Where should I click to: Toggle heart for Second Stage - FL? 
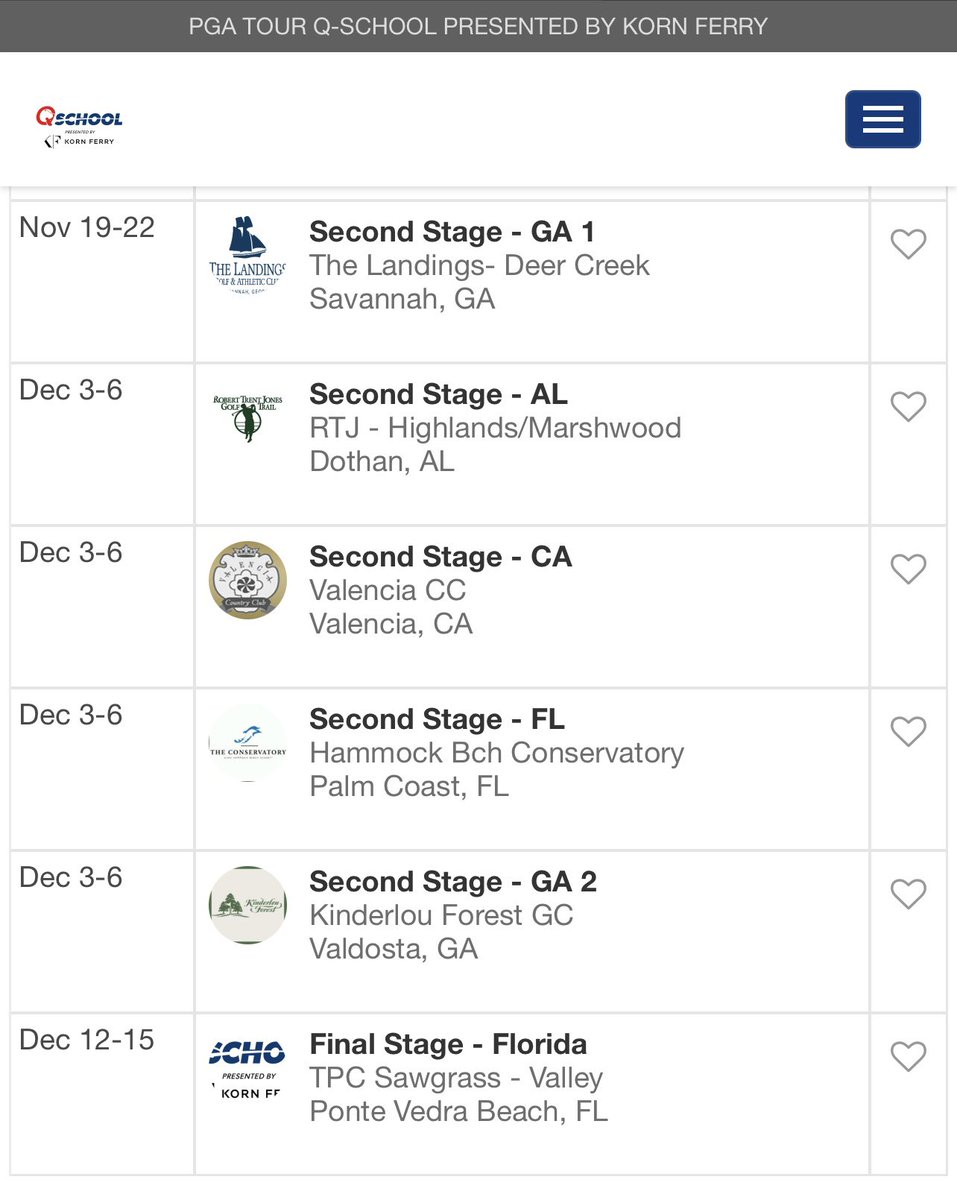908,732
